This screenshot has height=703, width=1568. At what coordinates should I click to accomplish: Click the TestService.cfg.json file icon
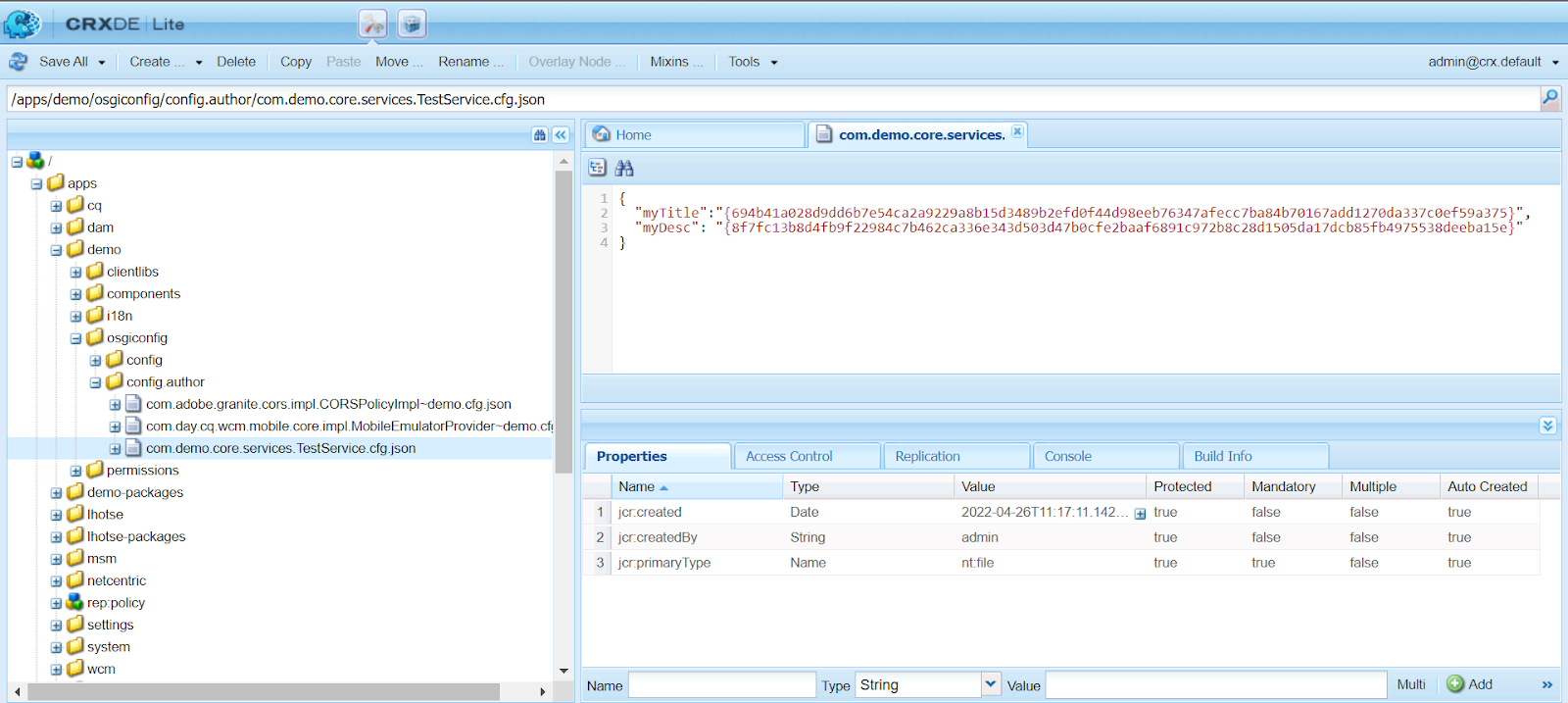point(134,448)
